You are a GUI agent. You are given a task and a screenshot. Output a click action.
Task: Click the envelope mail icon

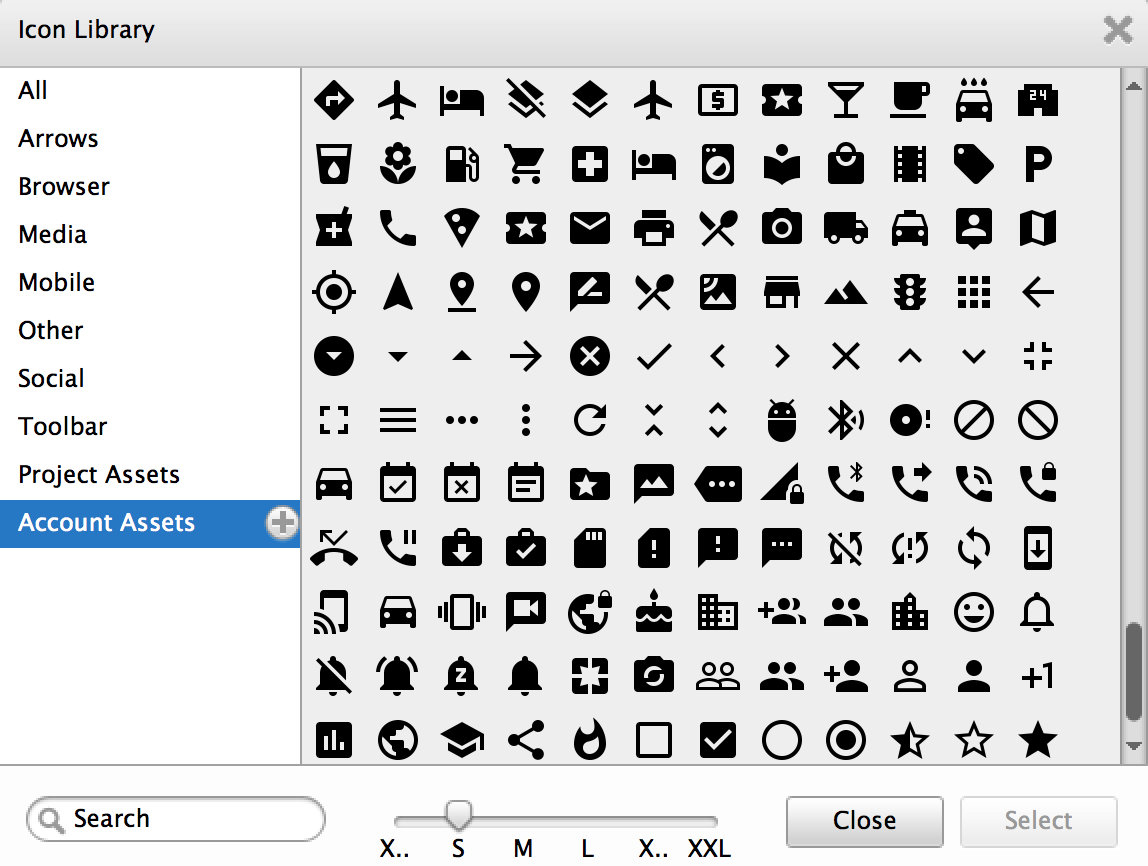pyautogui.click(x=589, y=228)
